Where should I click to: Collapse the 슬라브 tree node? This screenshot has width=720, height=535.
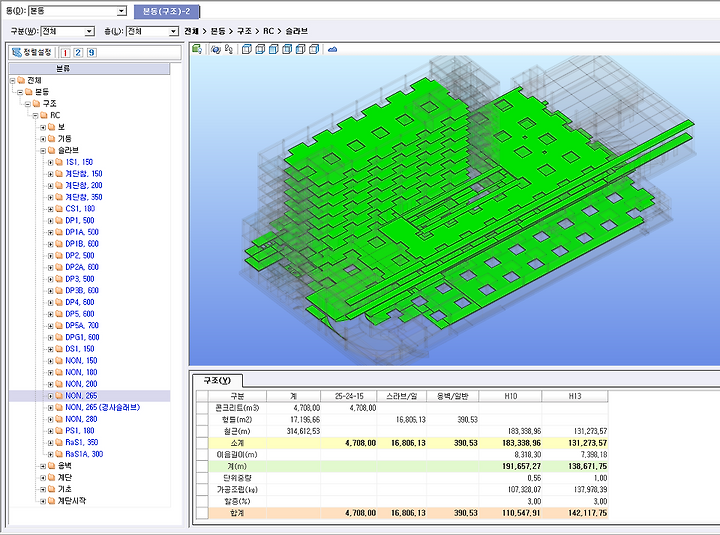click(x=43, y=151)
